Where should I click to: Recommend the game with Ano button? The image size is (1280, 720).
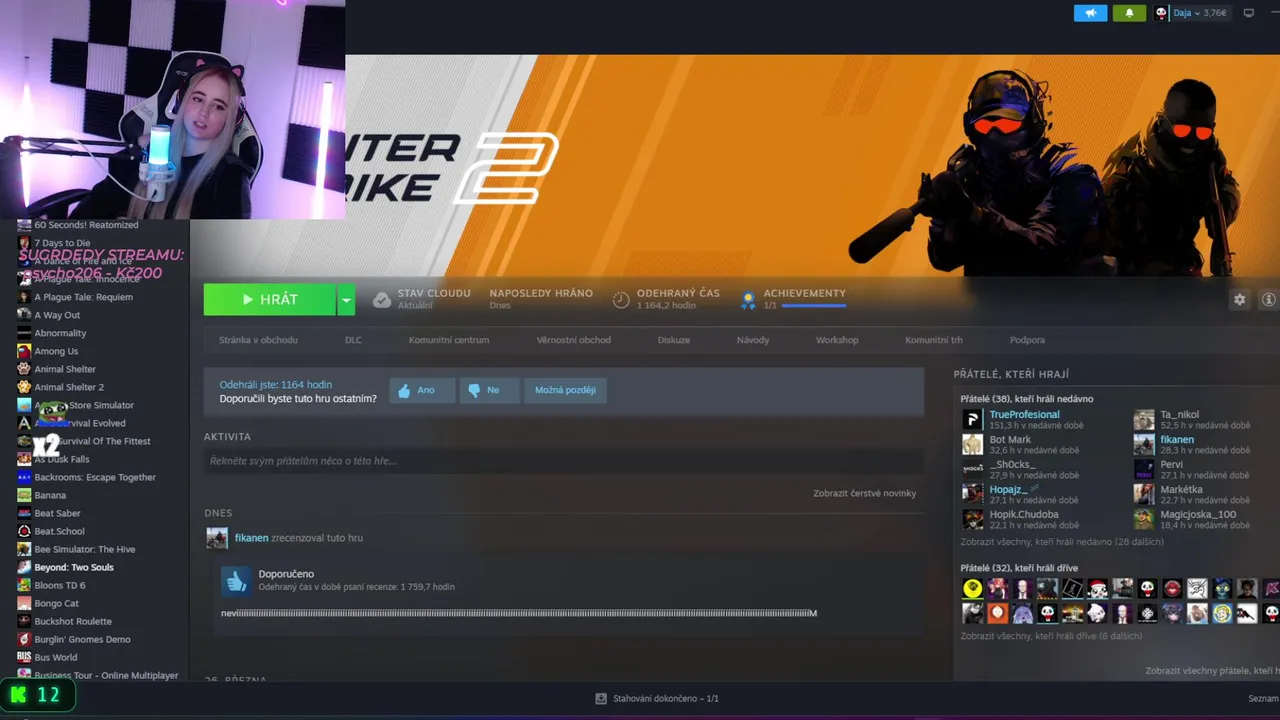tap(422, 390)
